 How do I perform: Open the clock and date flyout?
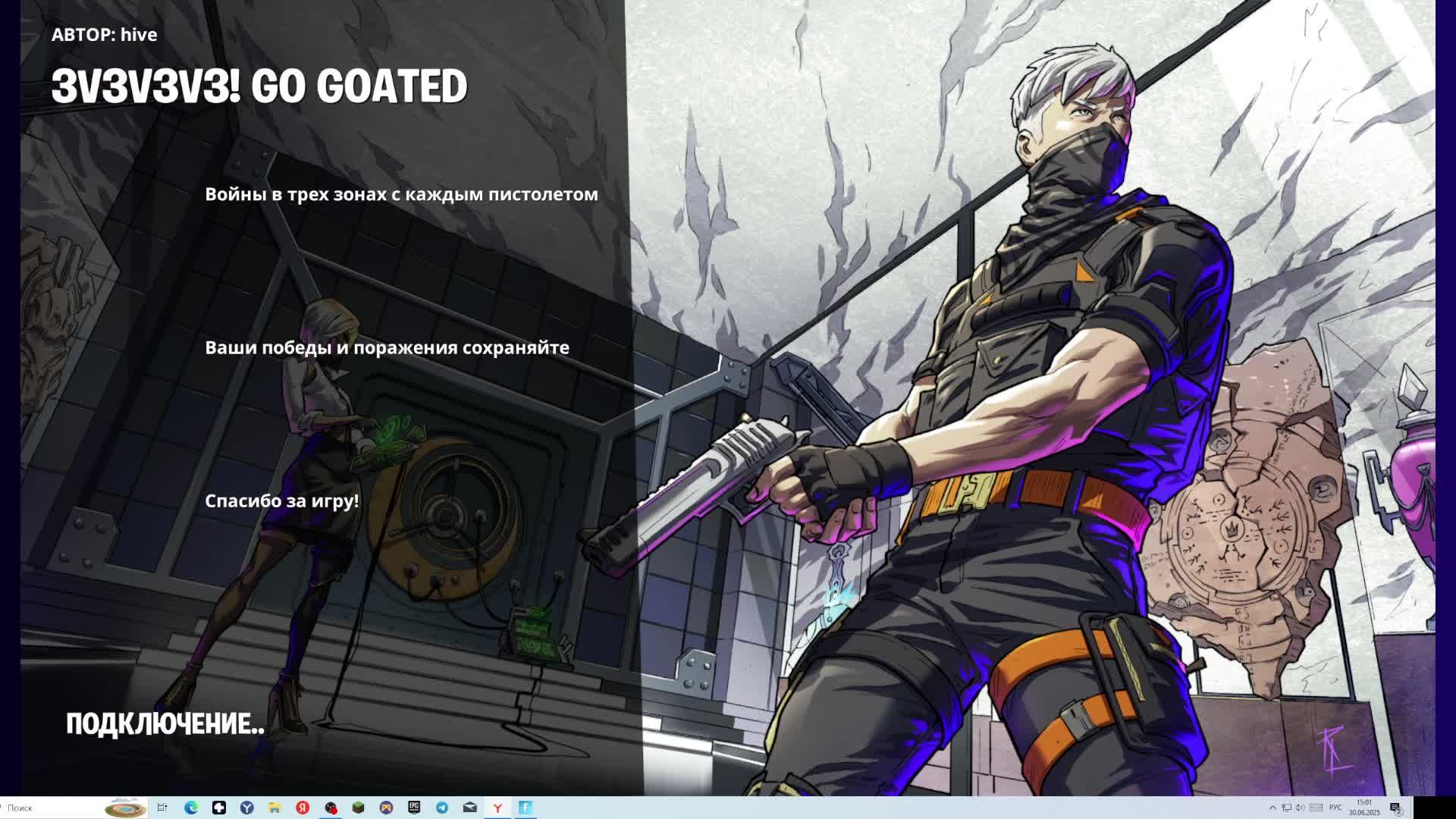(1364, 808)
